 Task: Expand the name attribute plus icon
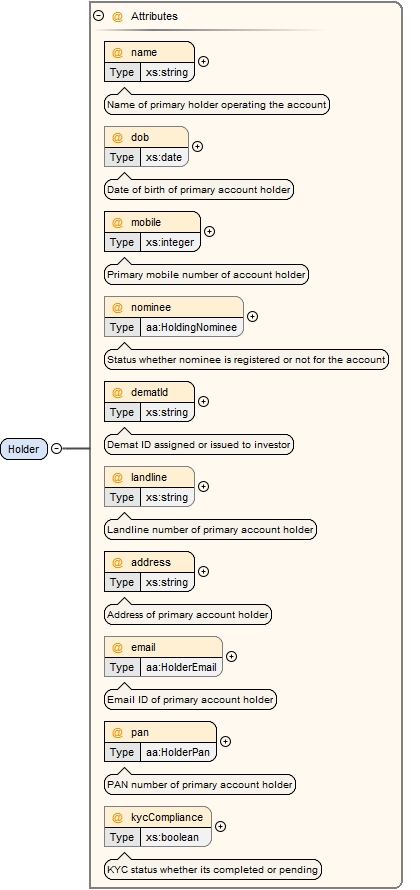click(203, 61)
